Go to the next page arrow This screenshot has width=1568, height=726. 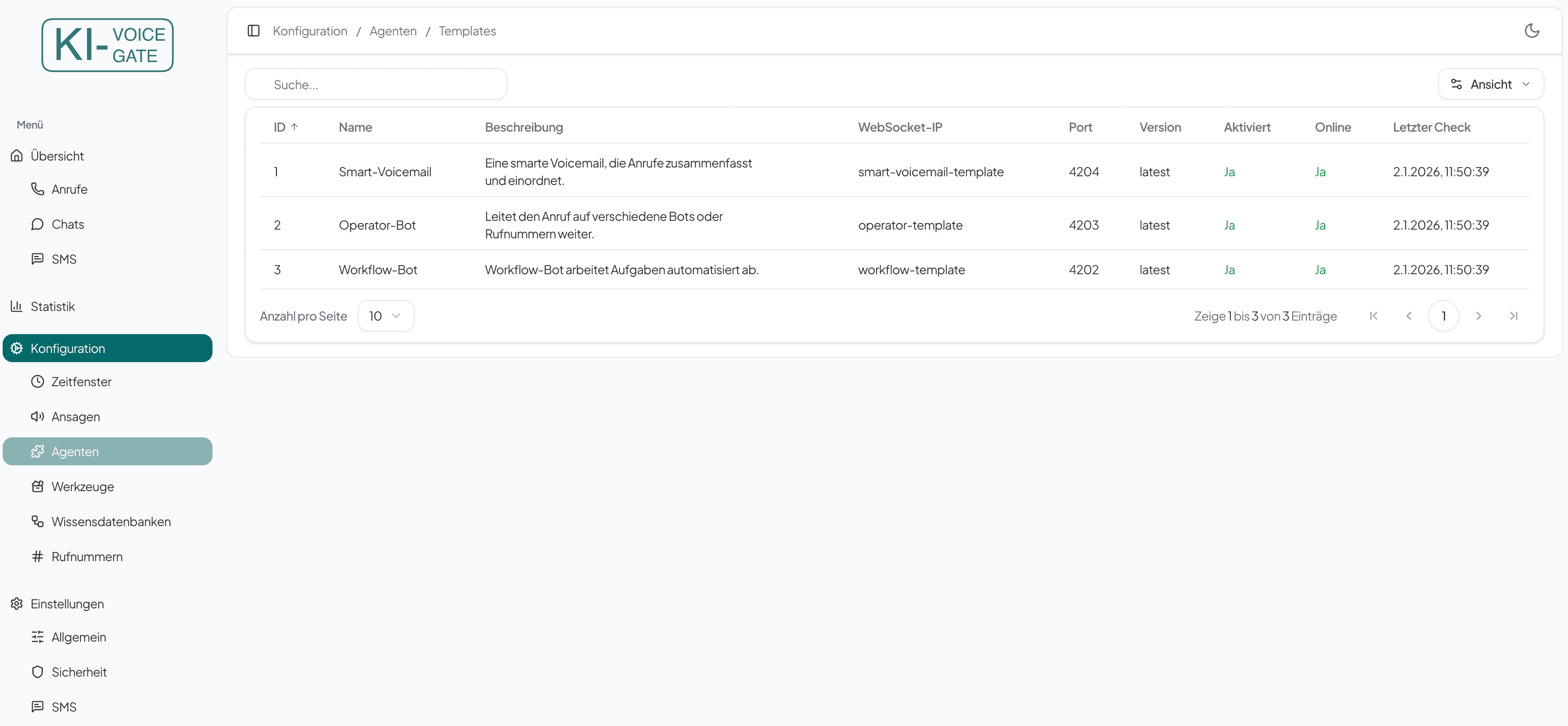1478,315
